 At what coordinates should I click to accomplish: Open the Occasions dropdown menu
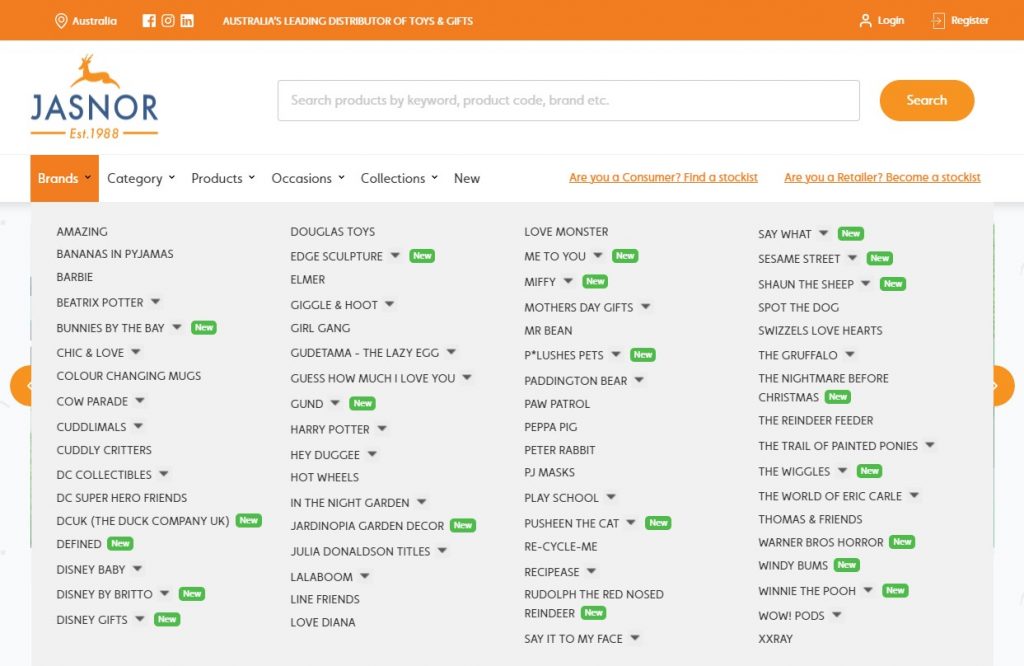[x=308, y=179]
